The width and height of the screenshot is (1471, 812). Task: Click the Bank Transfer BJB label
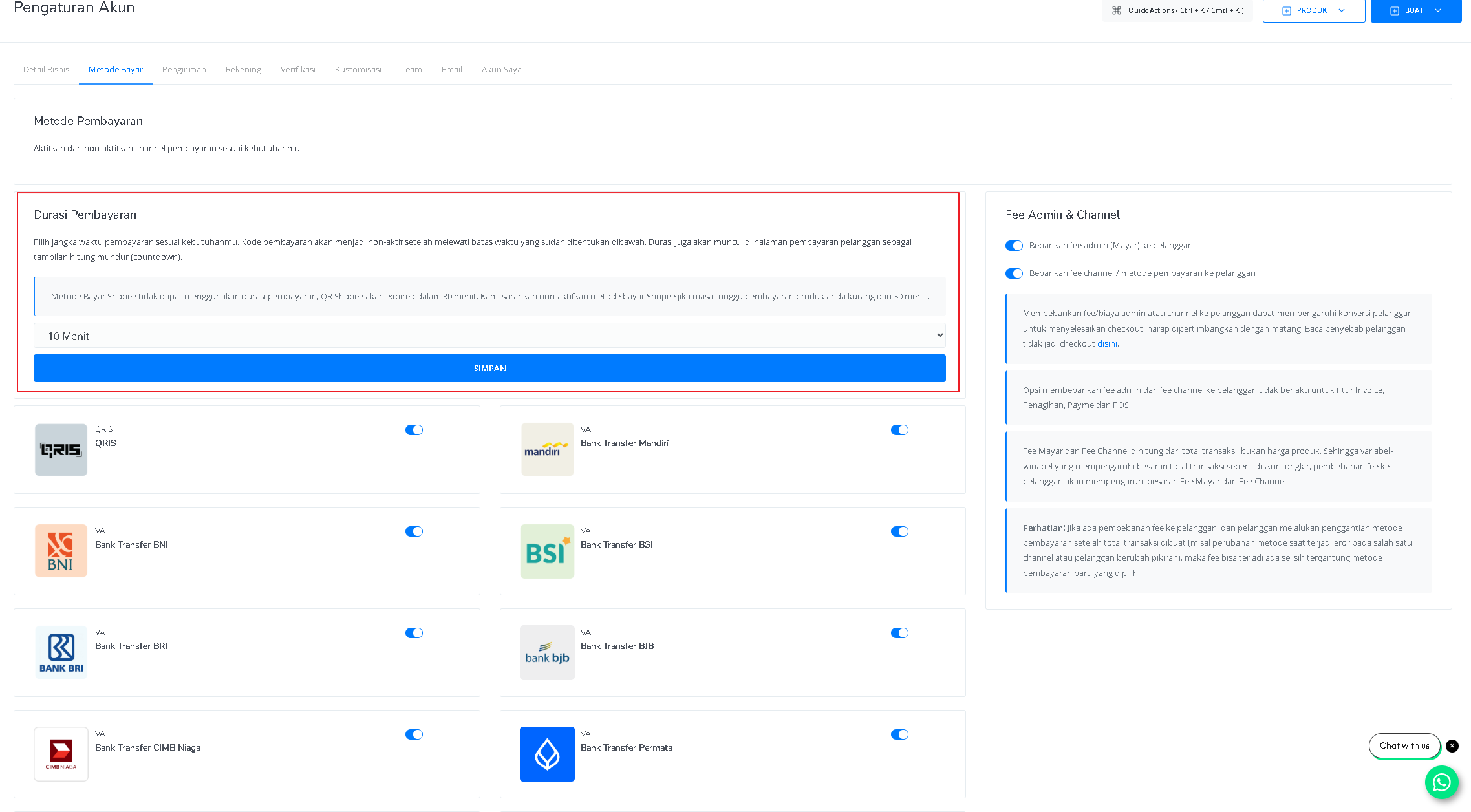[617, 646]
